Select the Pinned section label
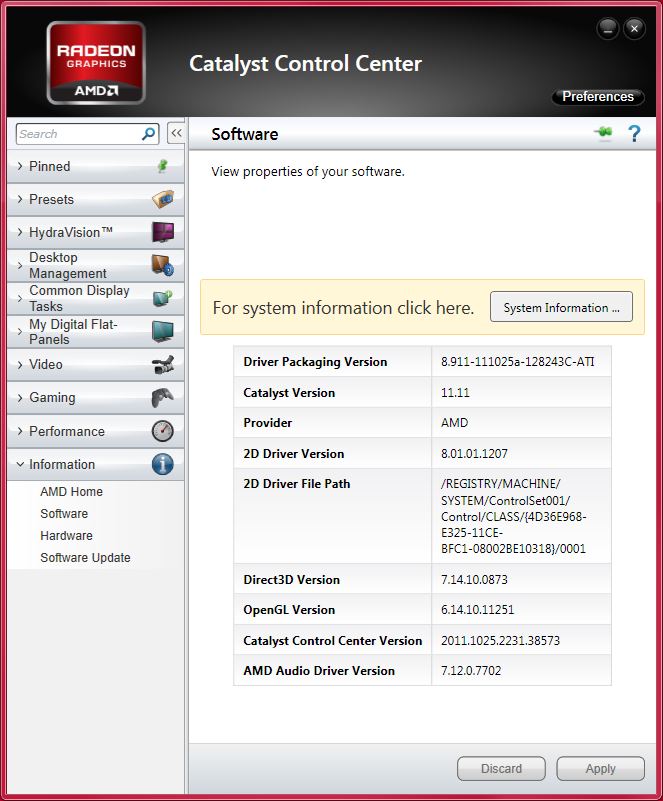663x801 pixels. [x=50, y=166]
